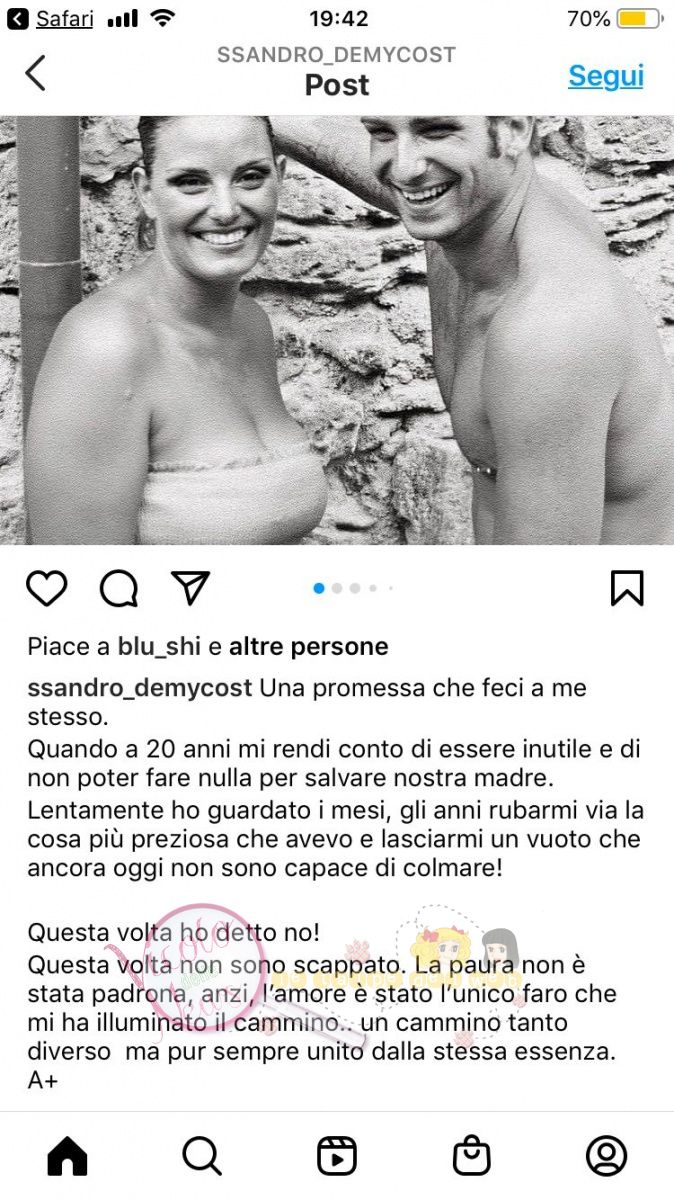View the altre persone who liked the post

[x=308, y=647]
